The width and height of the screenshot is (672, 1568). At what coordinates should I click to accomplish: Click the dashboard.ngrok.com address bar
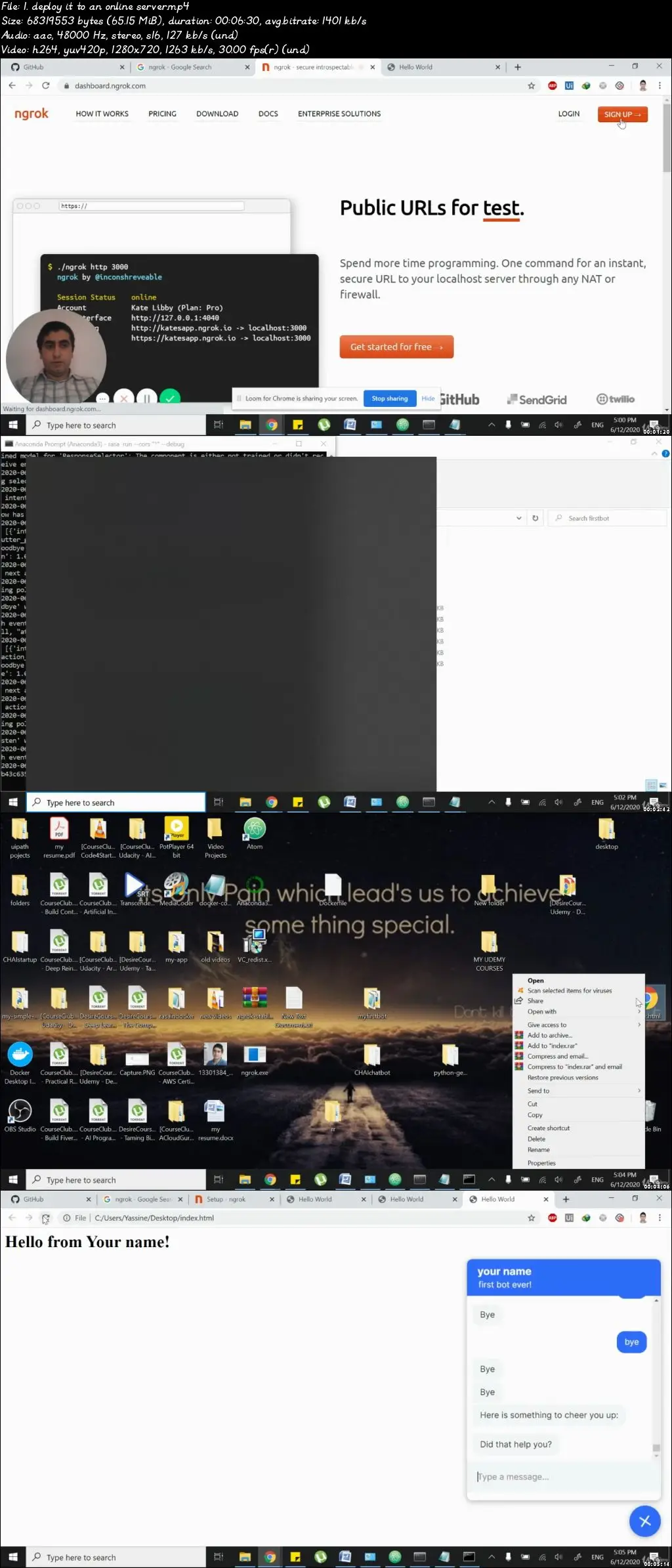(x=292, y=85)
